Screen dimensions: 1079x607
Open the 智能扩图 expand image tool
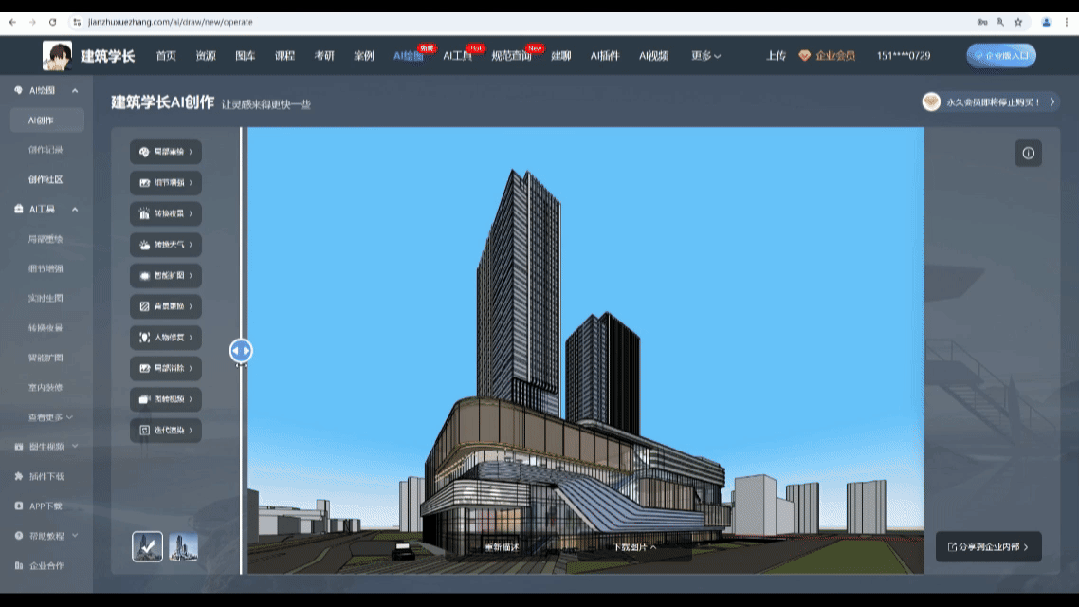coord(166,276)
